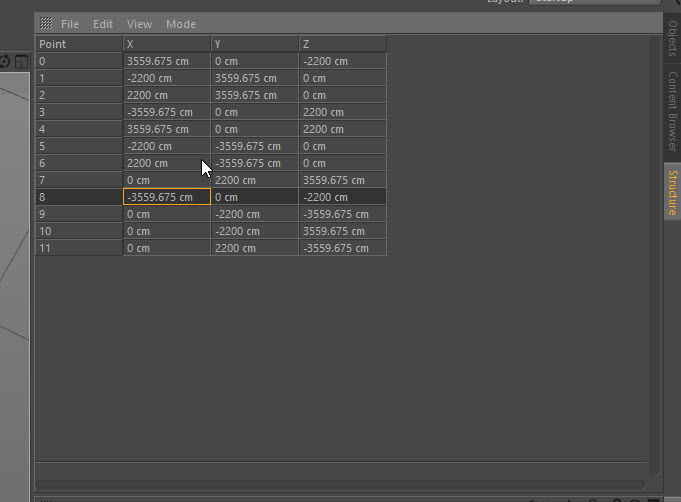Image resolution: width=681 pixels, height=502 pixels.
Task: Click the Structure manager grip icon
Action: pyautogui.click(x=46, y=23)
